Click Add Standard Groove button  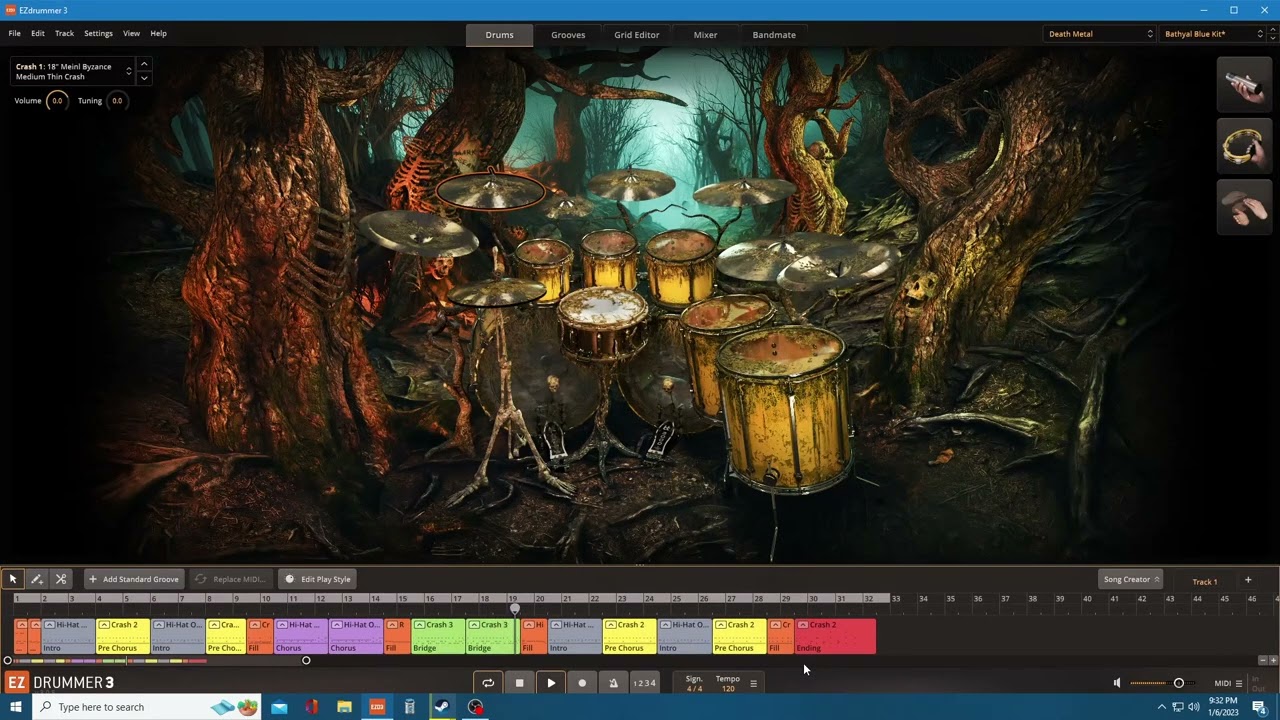click(133, 579)
